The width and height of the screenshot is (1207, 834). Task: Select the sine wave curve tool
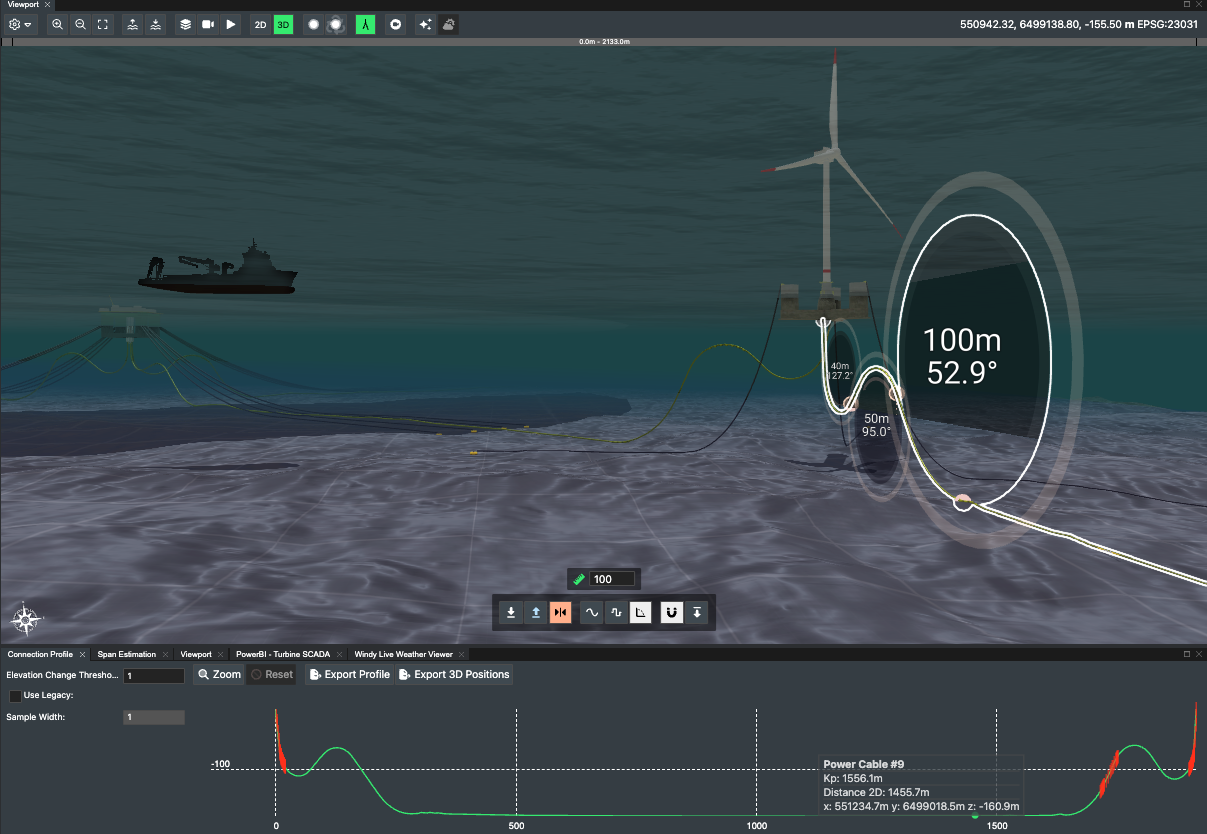click(592, 612)
